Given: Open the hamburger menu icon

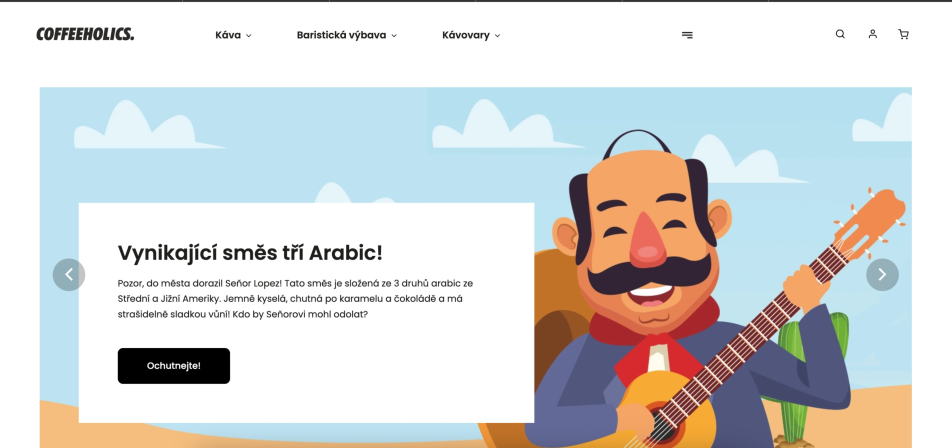Looking at the screenshot, I should 687,35.
